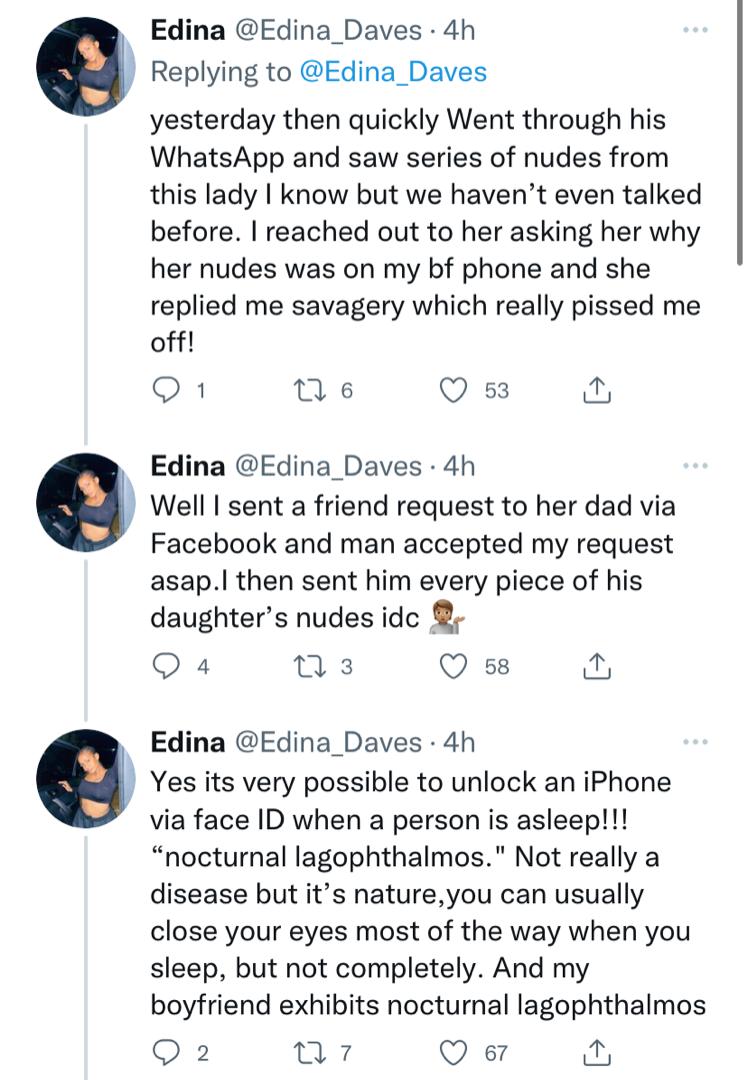Like the tweet showing 67 likes
The image size is (748, 1080).
pos(453,1052)
